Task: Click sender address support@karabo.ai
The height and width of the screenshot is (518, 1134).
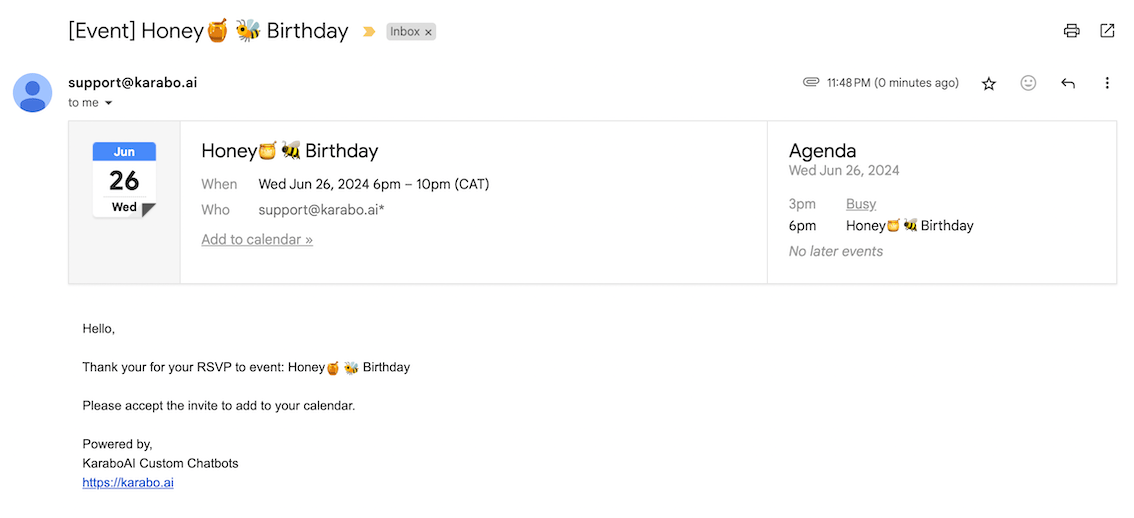Action: click(x=132, y=83)
